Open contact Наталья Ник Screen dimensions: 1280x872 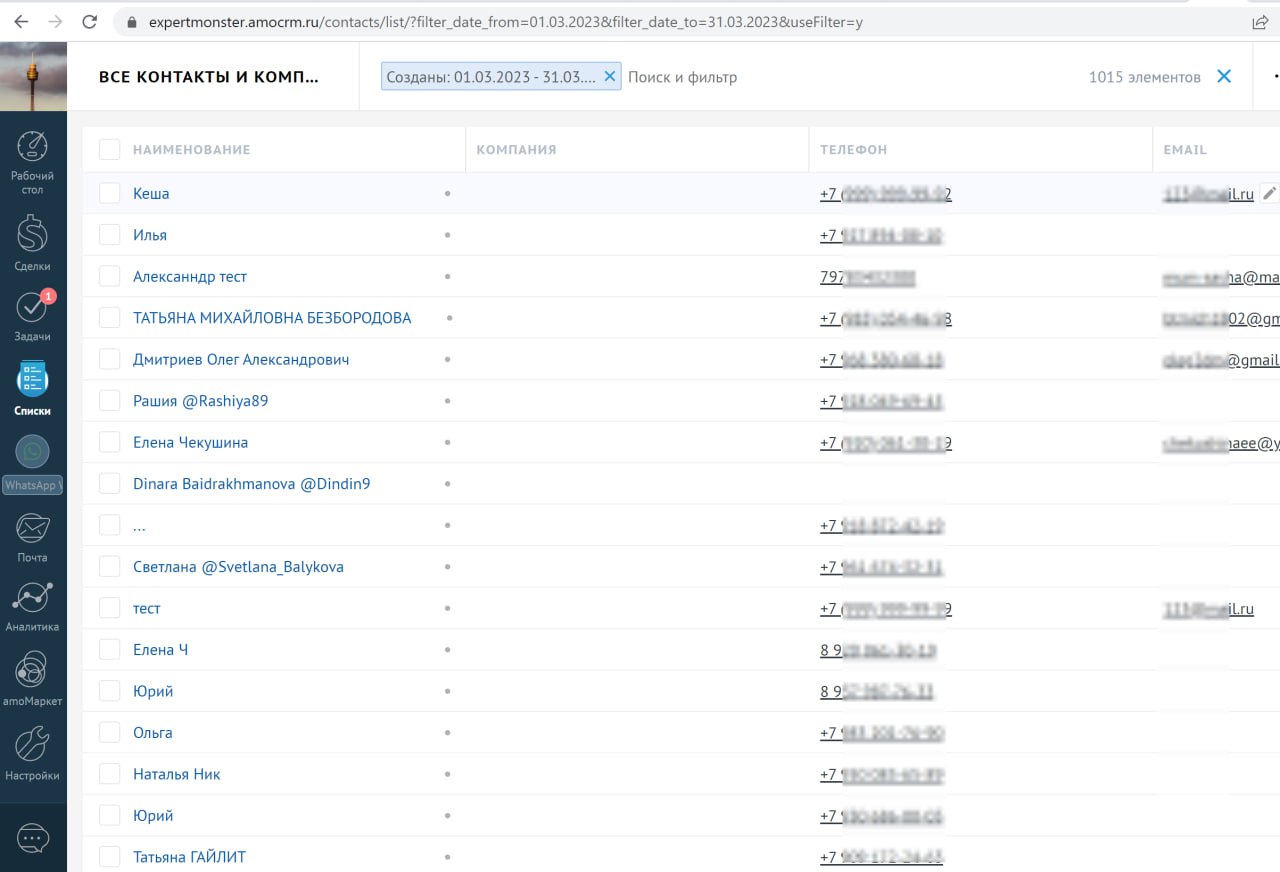coord(177,774)
